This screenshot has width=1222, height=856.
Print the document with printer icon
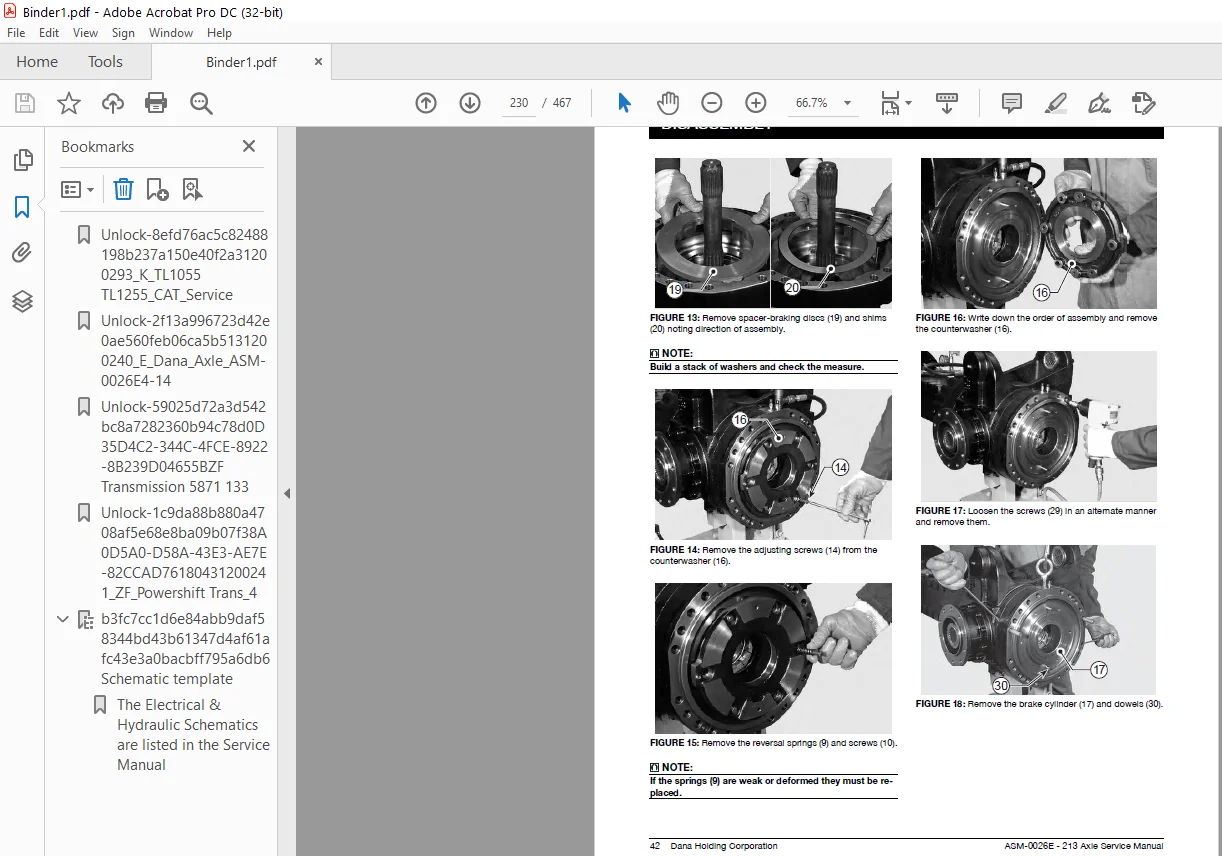pyautogui.click(x=156, y=103)
